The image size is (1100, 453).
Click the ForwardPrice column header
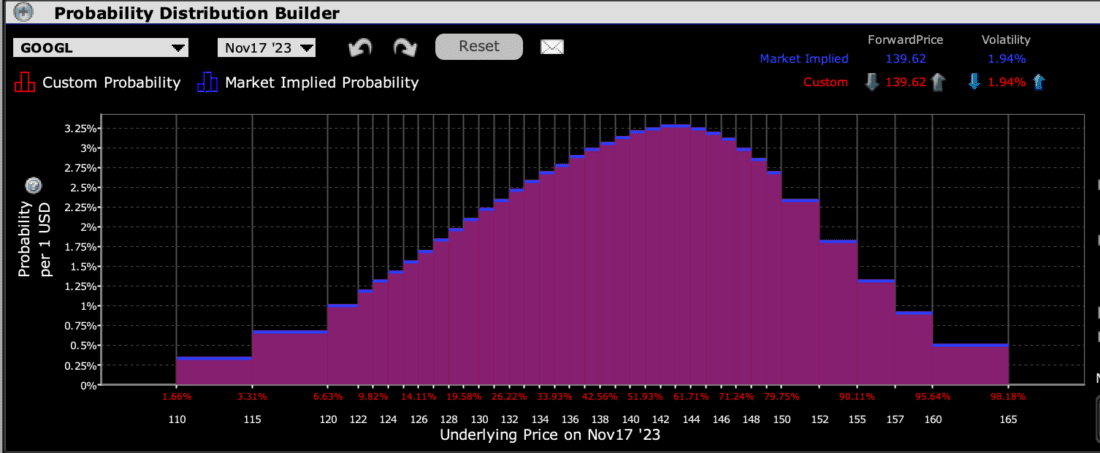[906, 41]
